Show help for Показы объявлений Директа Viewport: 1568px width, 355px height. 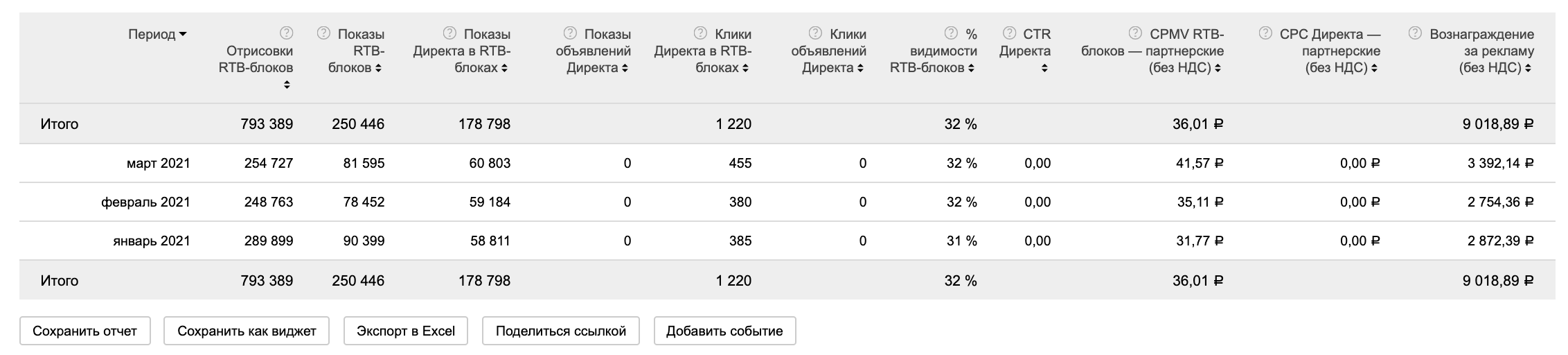tap(570, 33)
